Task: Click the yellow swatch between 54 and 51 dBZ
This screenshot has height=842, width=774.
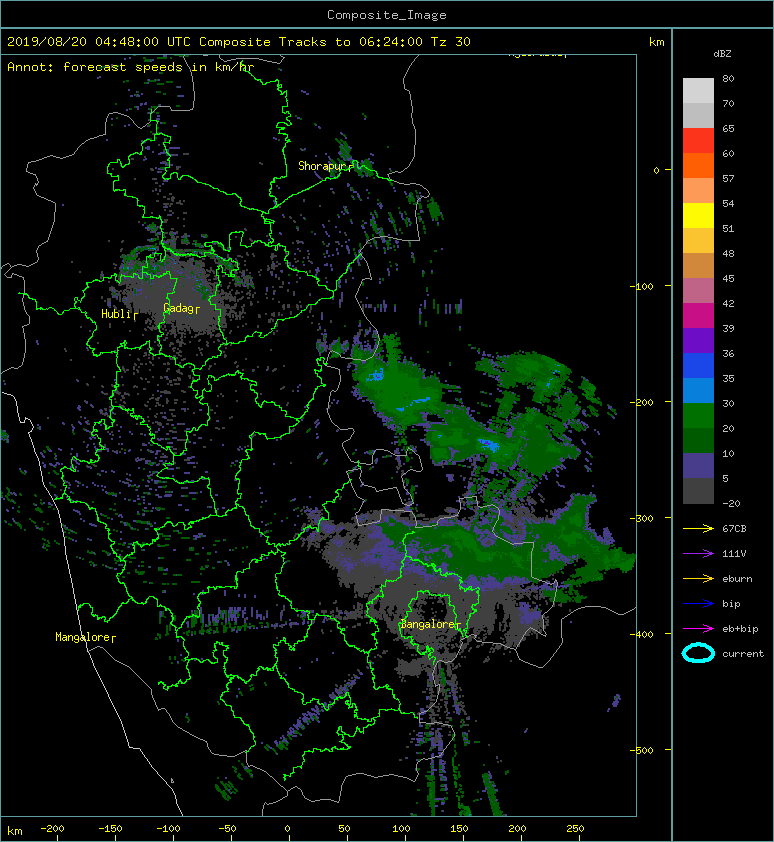Action: (698, 216)
